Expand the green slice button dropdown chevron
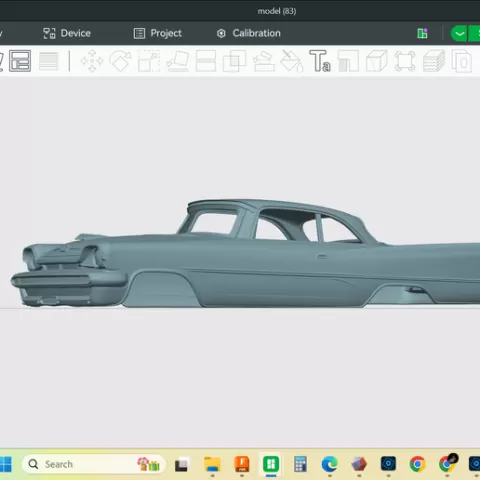The height and width of the screenshot is (480, 480). coord(459,34)
